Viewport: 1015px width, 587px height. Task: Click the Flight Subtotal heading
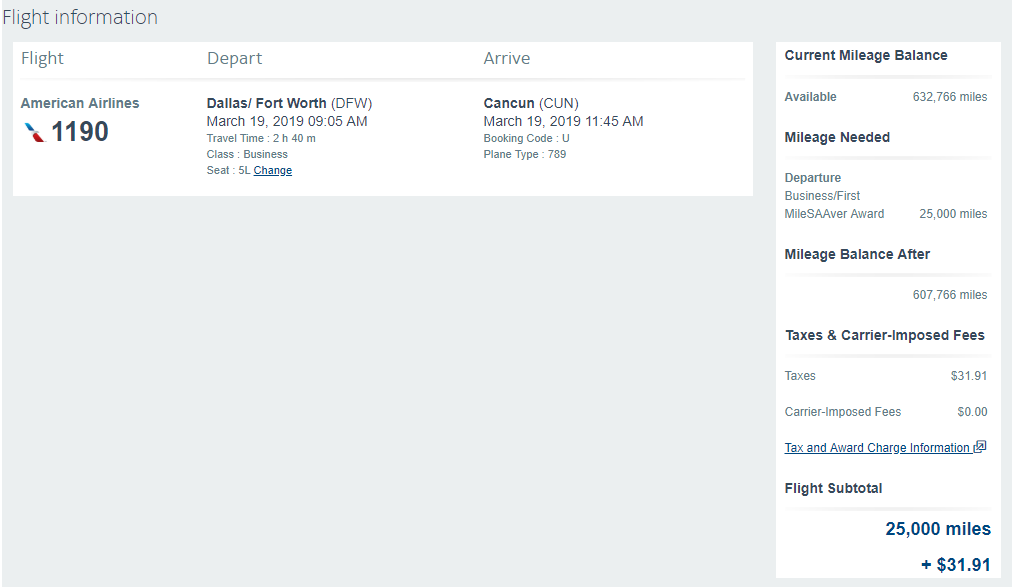pyautogui.click(x=833, y=489)
